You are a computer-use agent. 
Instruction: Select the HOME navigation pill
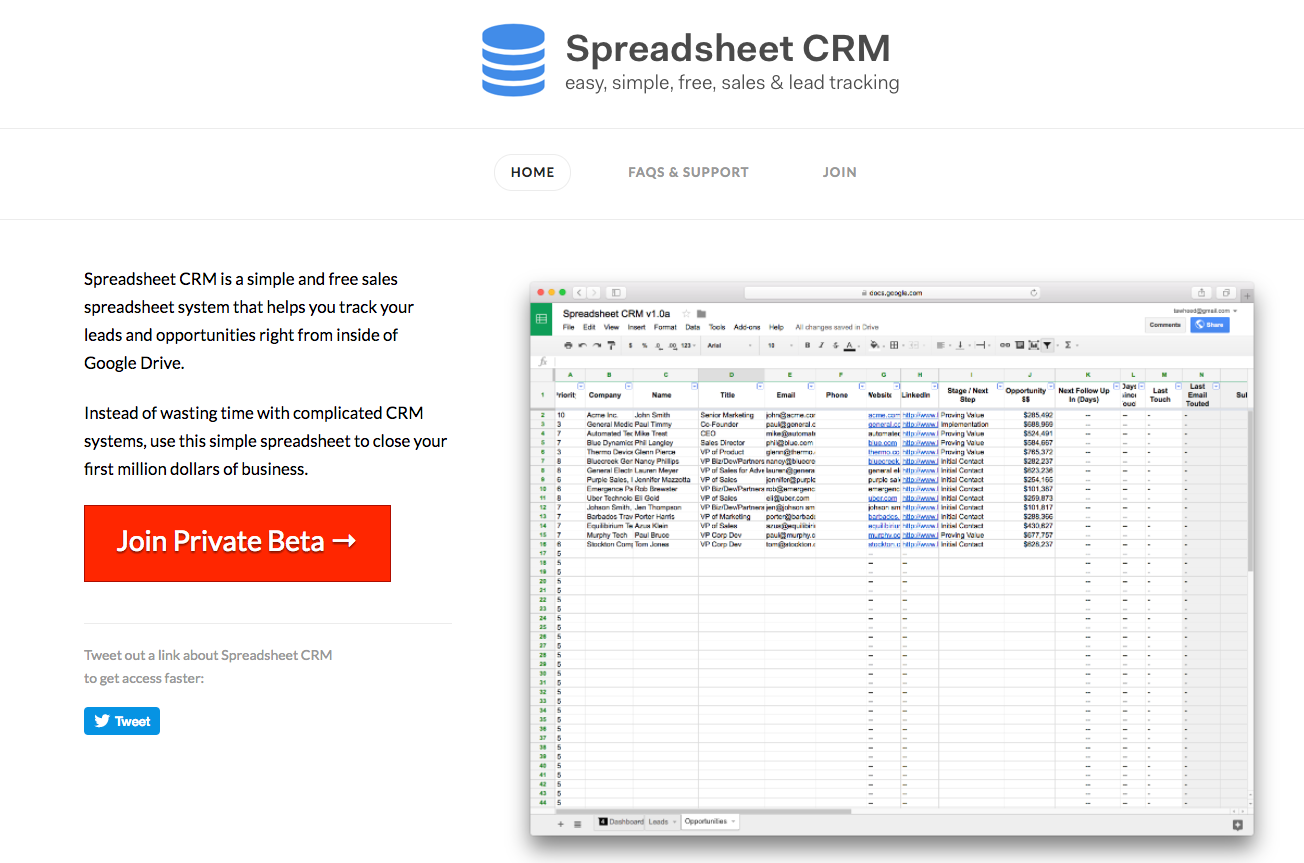click(532, 172)
